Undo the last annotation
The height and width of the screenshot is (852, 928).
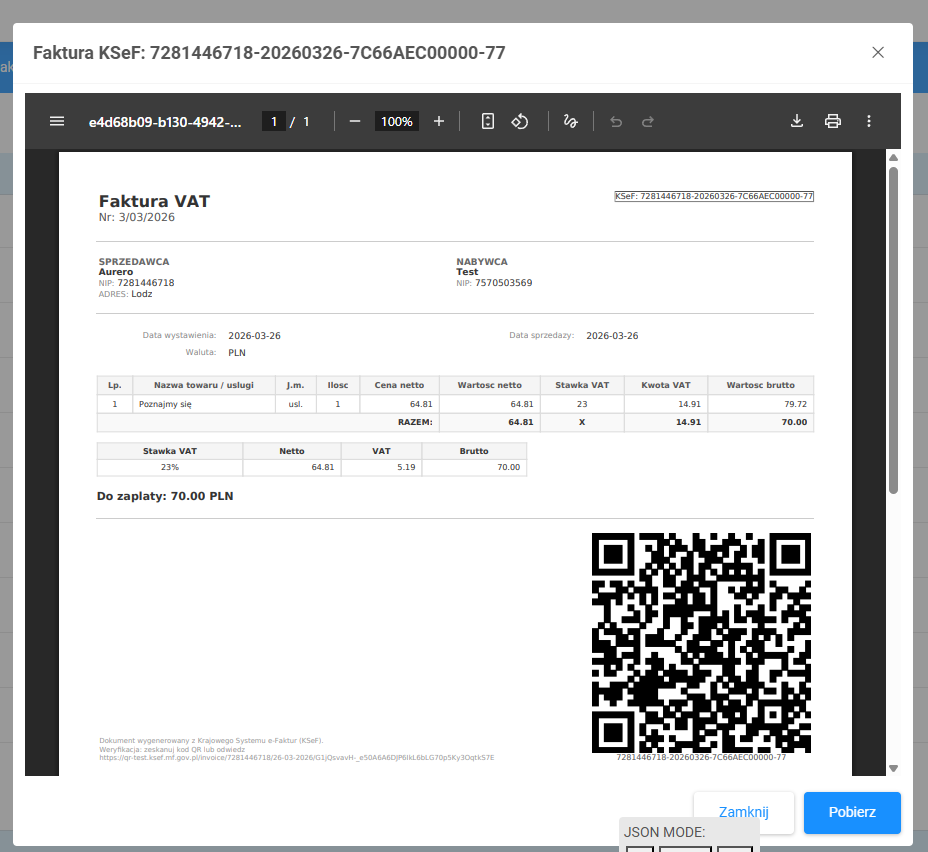click(x=616, y=121)
